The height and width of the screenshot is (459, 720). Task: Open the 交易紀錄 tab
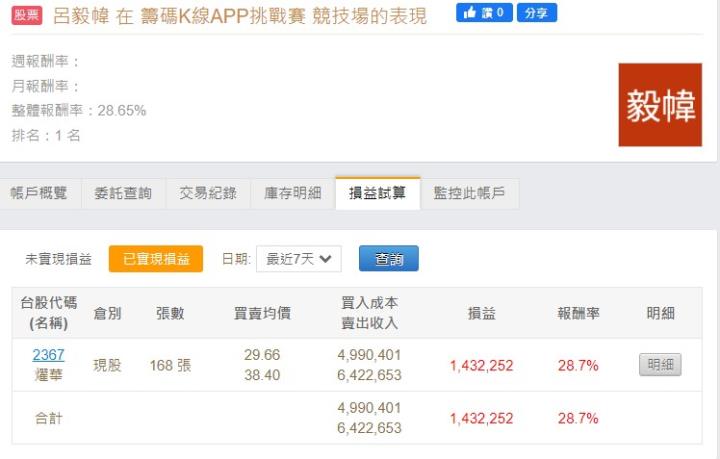coord(208,193)
